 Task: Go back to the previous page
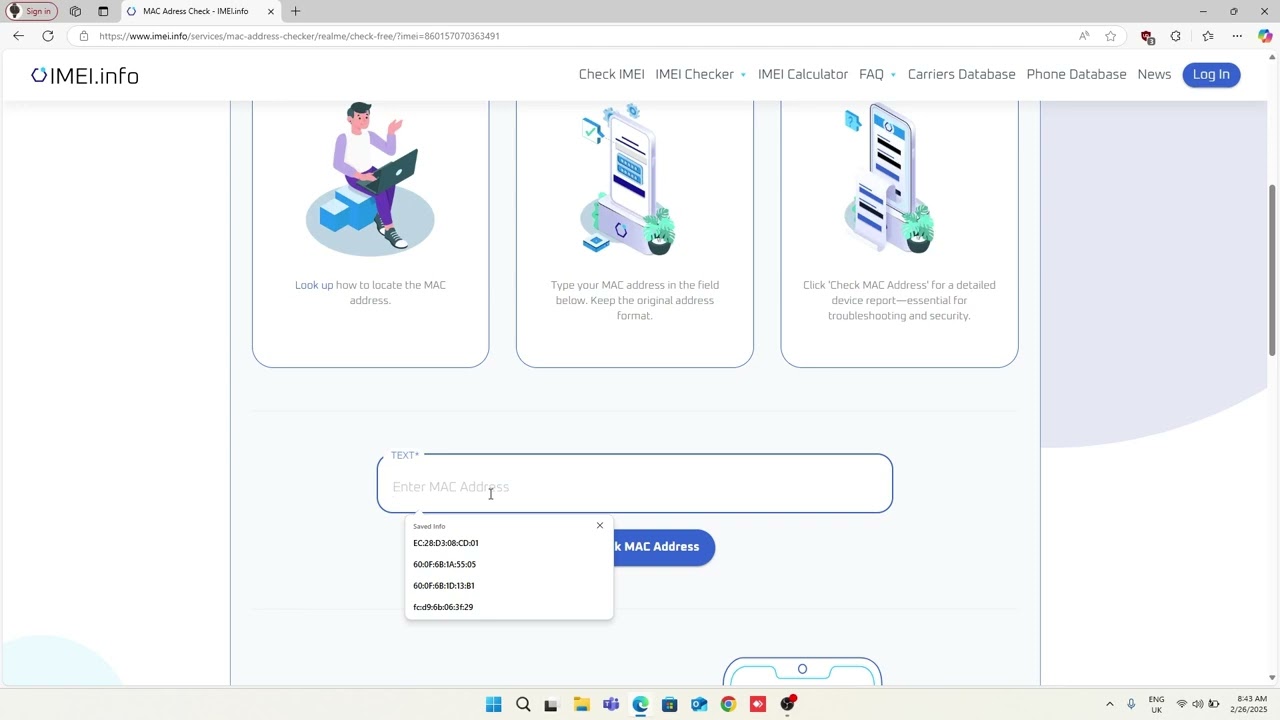pos(18,36)
